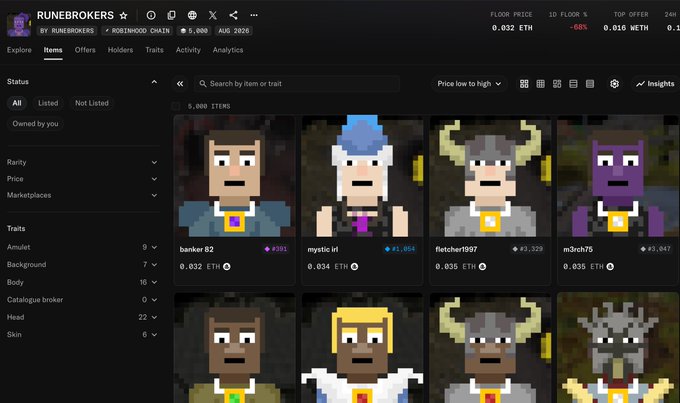Open the collection Traits tab

point(154,50)
